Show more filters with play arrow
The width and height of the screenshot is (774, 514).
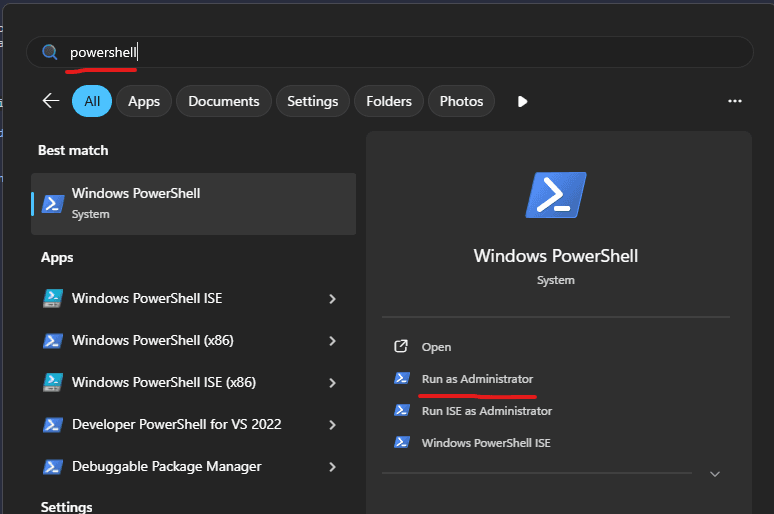tap(522, 101)
